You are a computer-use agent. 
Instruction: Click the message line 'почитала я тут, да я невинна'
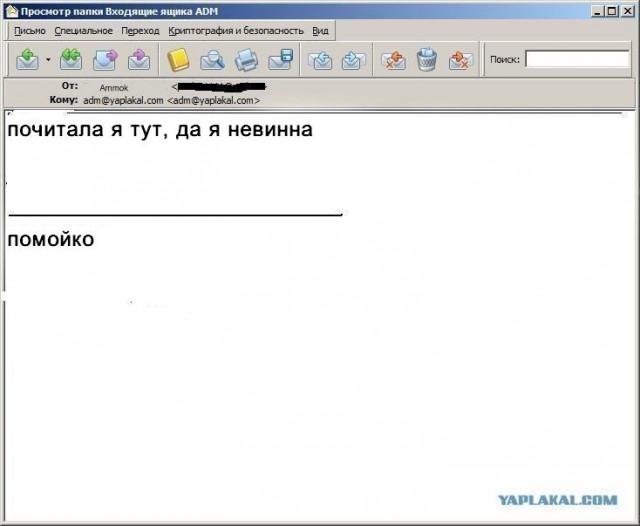point(160,130)
